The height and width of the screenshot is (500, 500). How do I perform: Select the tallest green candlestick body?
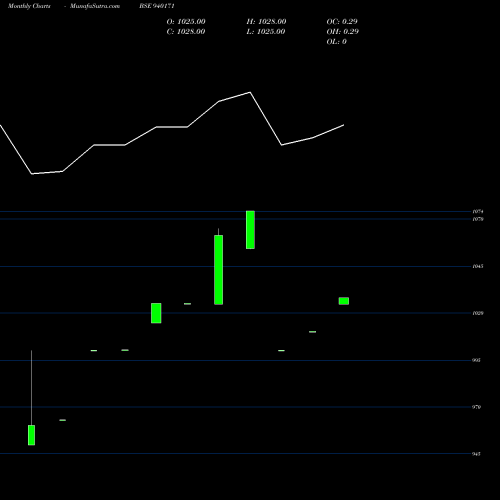coord(219,270)
